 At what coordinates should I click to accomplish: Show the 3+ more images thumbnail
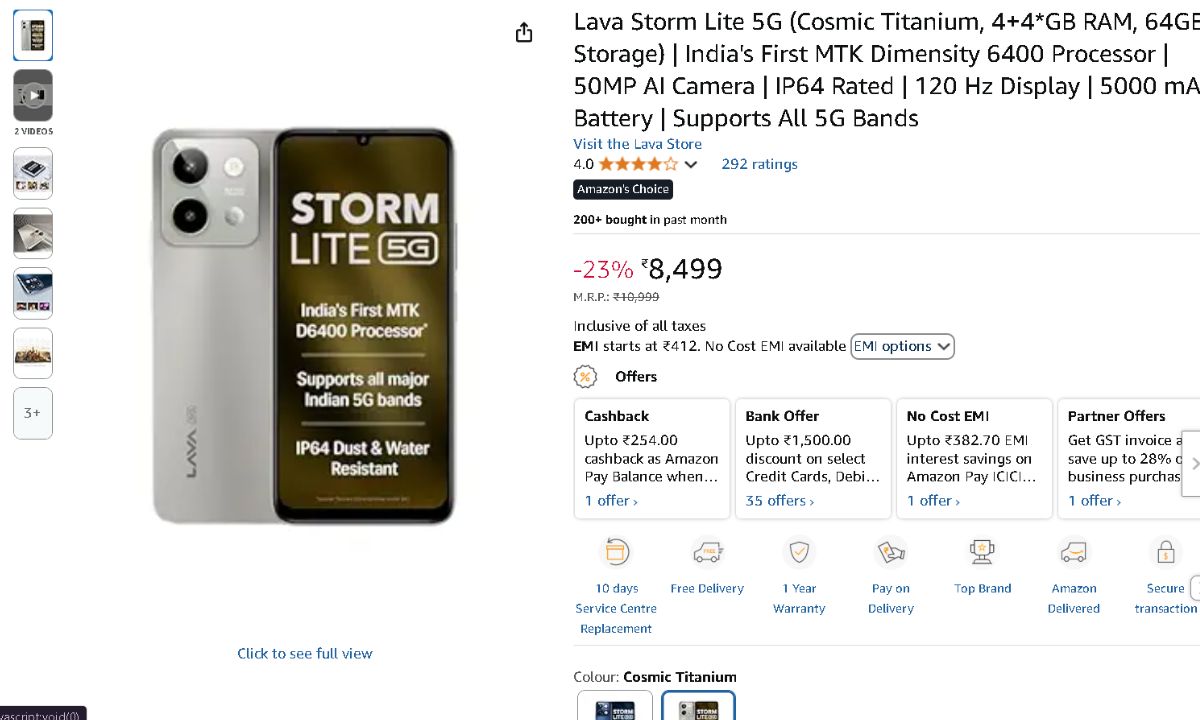click(x=33, y=413)
